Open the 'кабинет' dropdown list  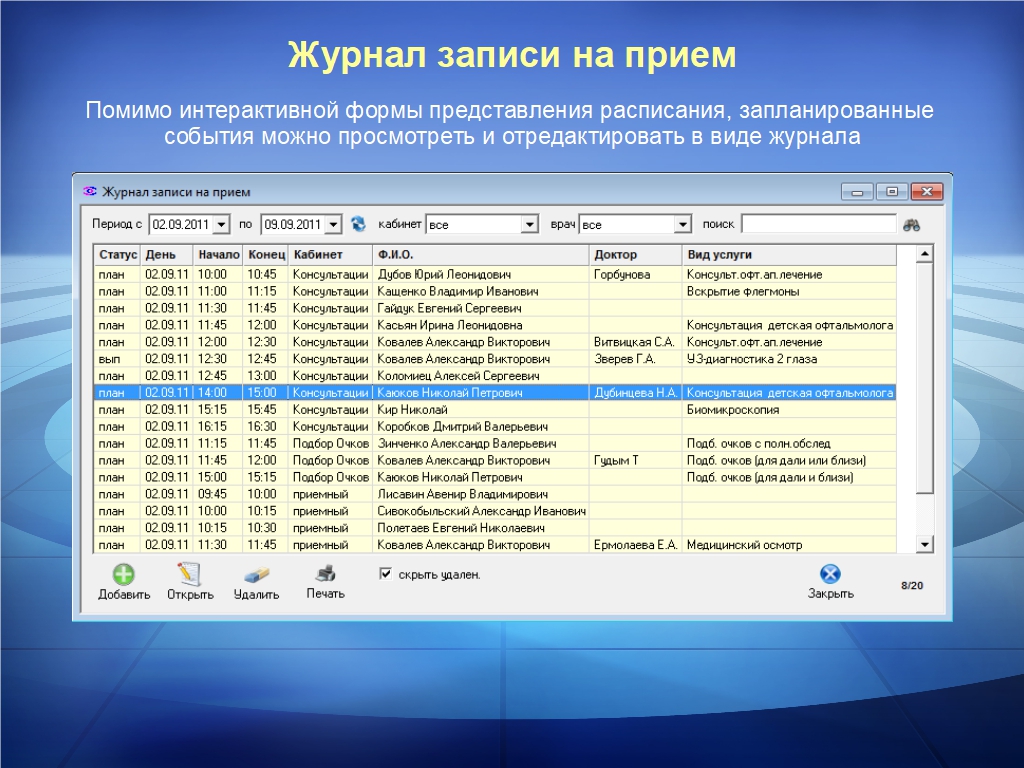[530, 225]
